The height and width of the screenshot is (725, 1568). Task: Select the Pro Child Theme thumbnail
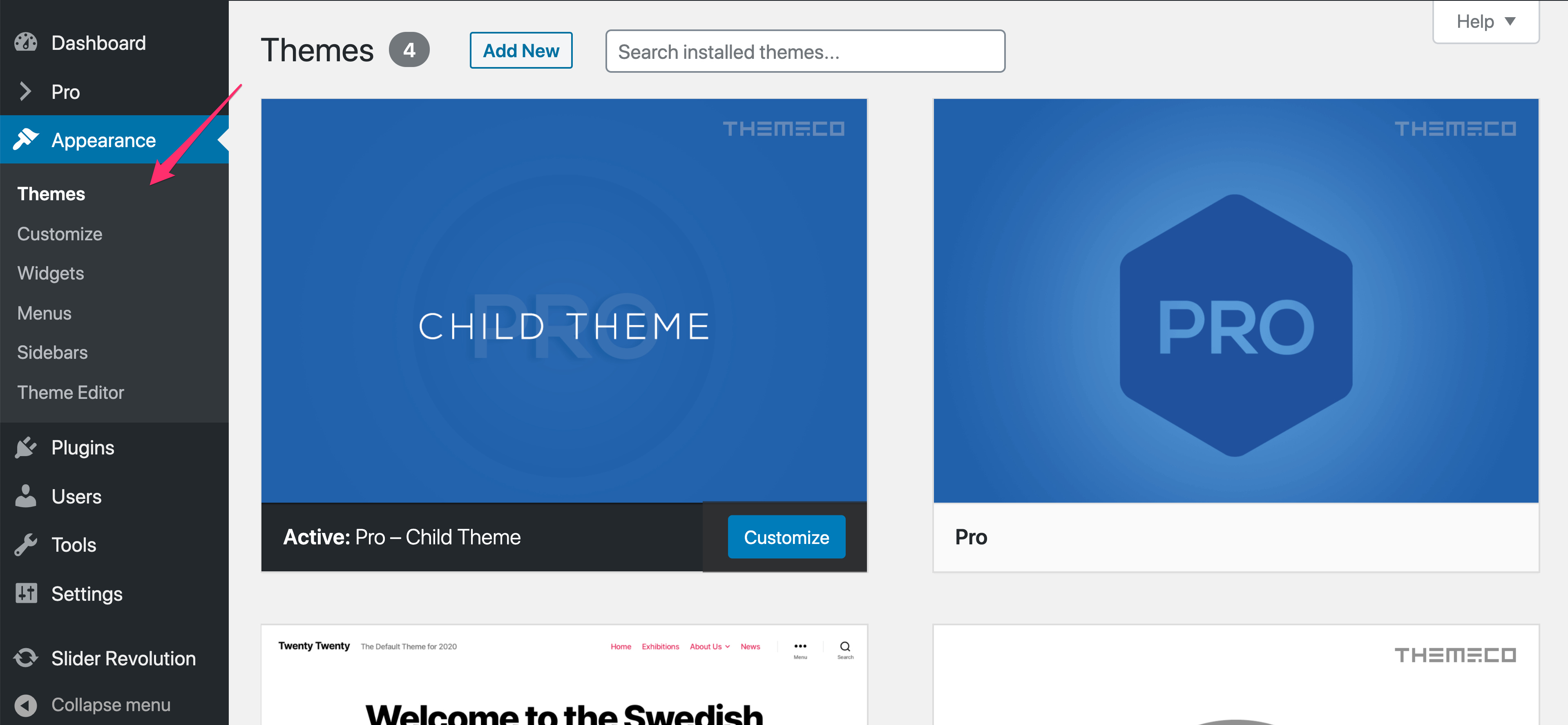tap(564, 301)
